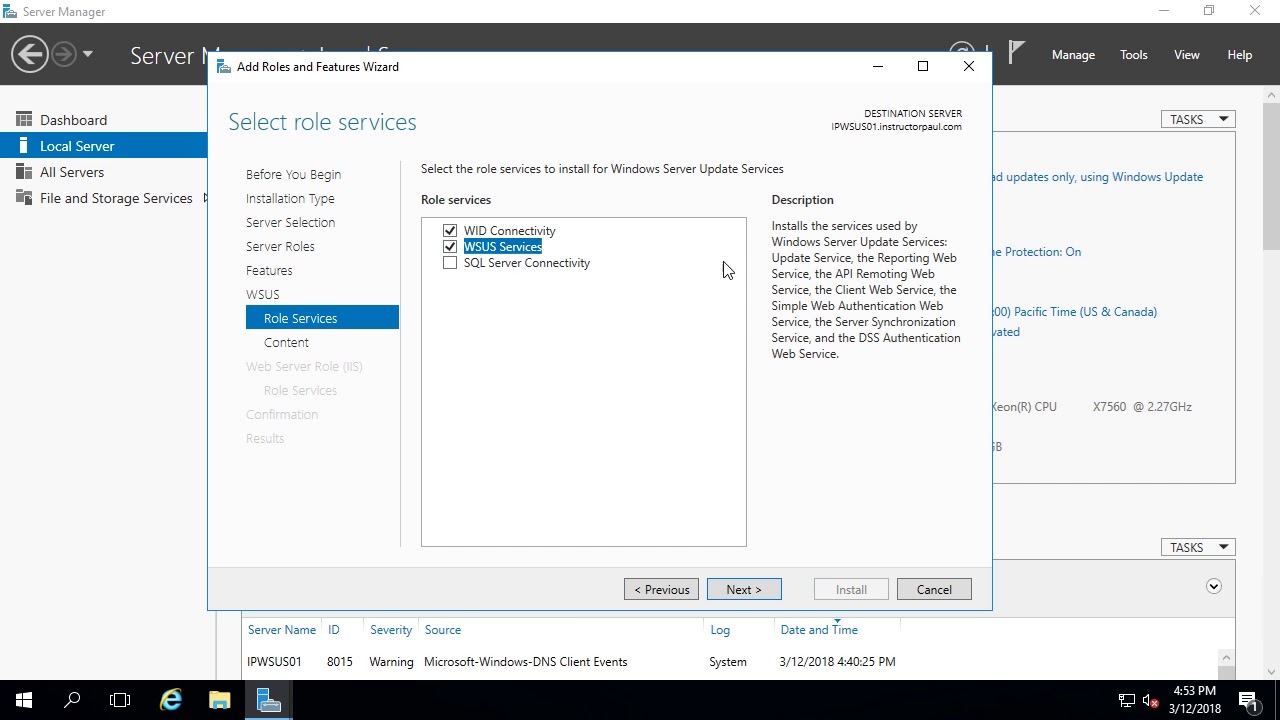Click Next in the wizard
This screenshot has width=1280, height=720.
[x=744, y=590]
